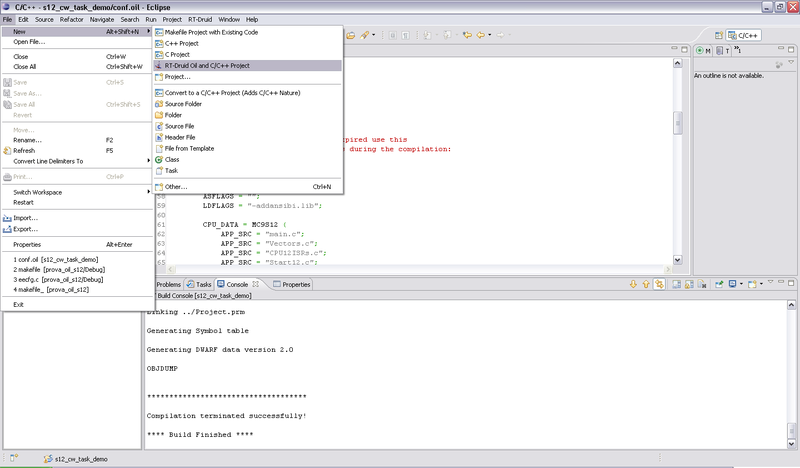Go to next annotation toolbar icon
The height and width of the screenshot is (468, 800).
click(427, 35)
